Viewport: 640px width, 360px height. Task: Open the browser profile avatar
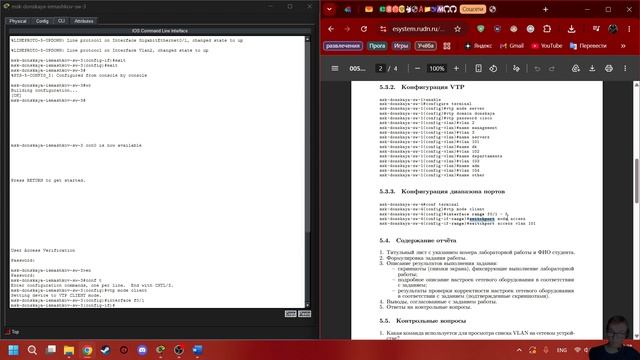tap(613, 29)
